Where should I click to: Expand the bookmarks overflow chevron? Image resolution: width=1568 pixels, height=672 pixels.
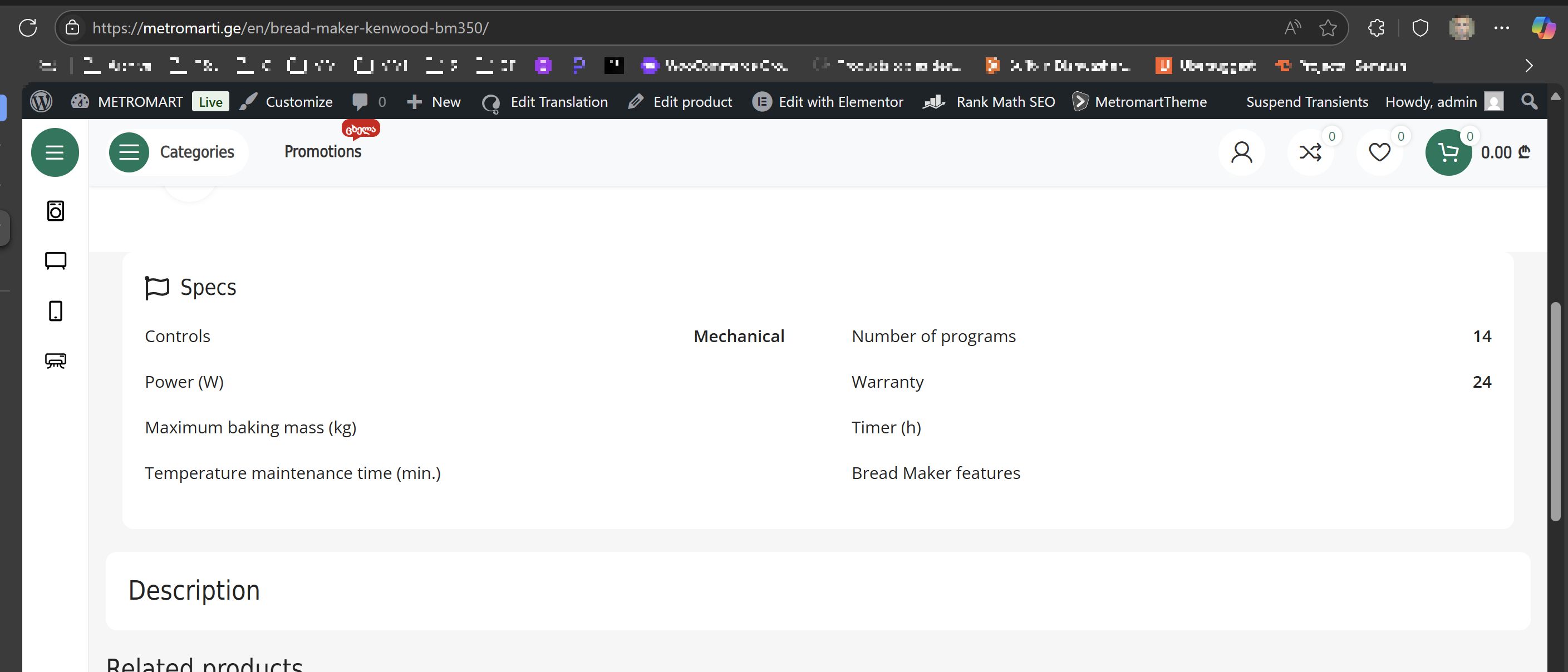pyautogui.click(x=1528, y=66)
